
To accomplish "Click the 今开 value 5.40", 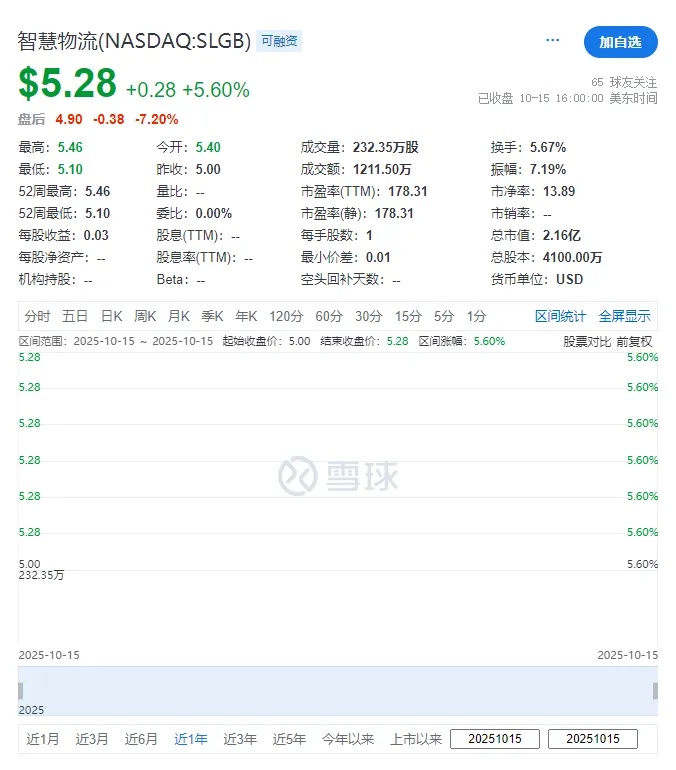I will coord(208,147).
